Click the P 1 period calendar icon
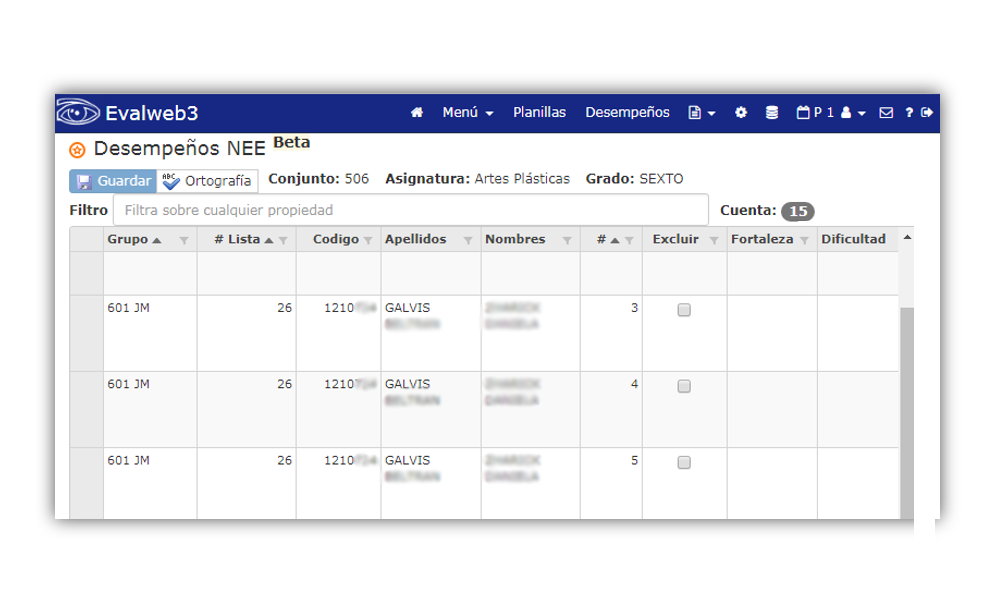The width and height of the screenshot is (1004, 610). [814, 113]
